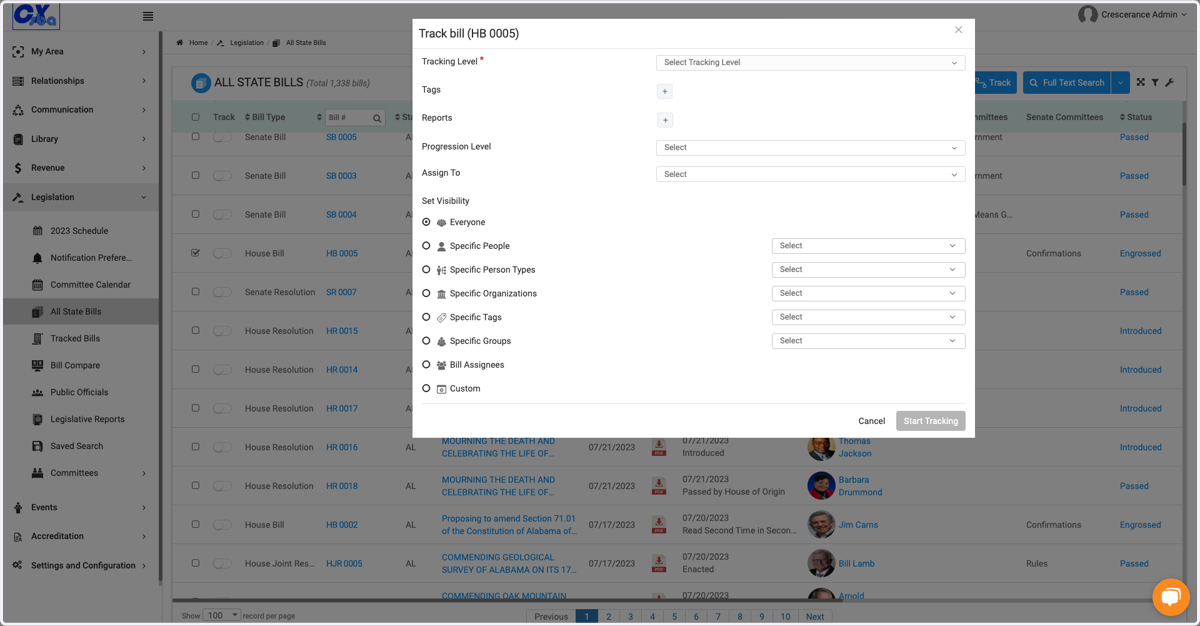Image resolution: width=1200 pixels, height=626 pixels.
Task: Expand the Revenue sidebar menu
Action: pos(80,168)
